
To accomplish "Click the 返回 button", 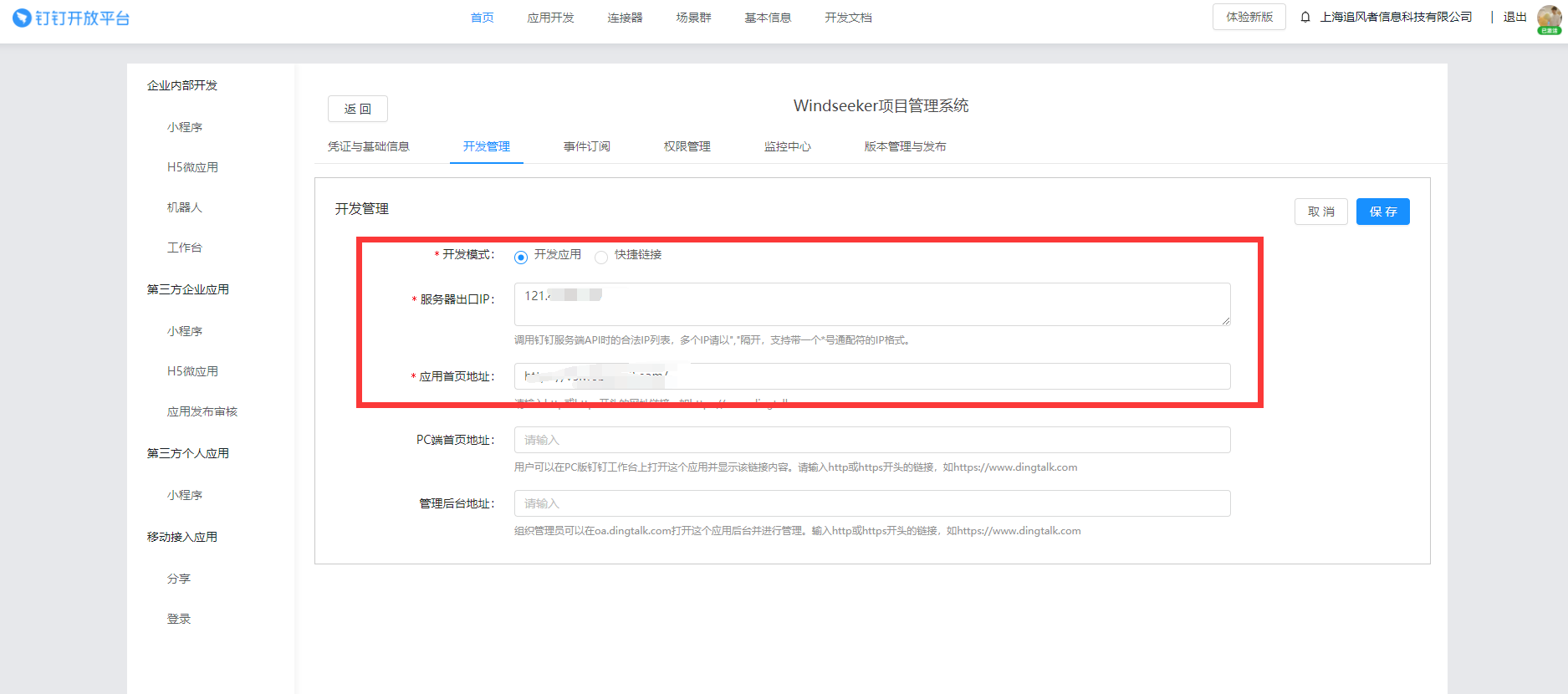I will pyautogui.click(x=358, y=109).
